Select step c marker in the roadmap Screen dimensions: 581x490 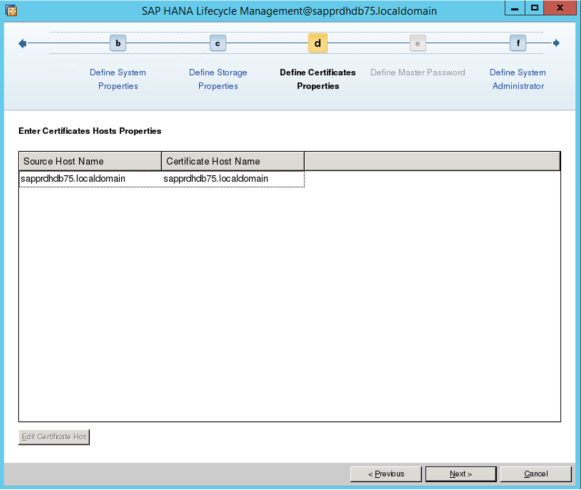pos(218,43)
